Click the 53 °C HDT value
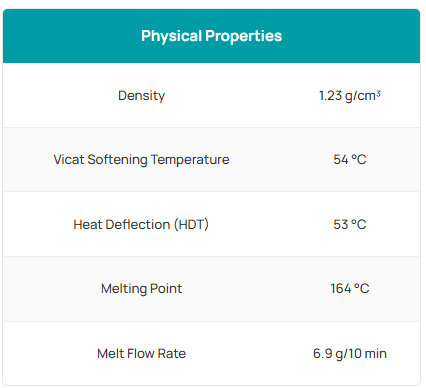 350,224
